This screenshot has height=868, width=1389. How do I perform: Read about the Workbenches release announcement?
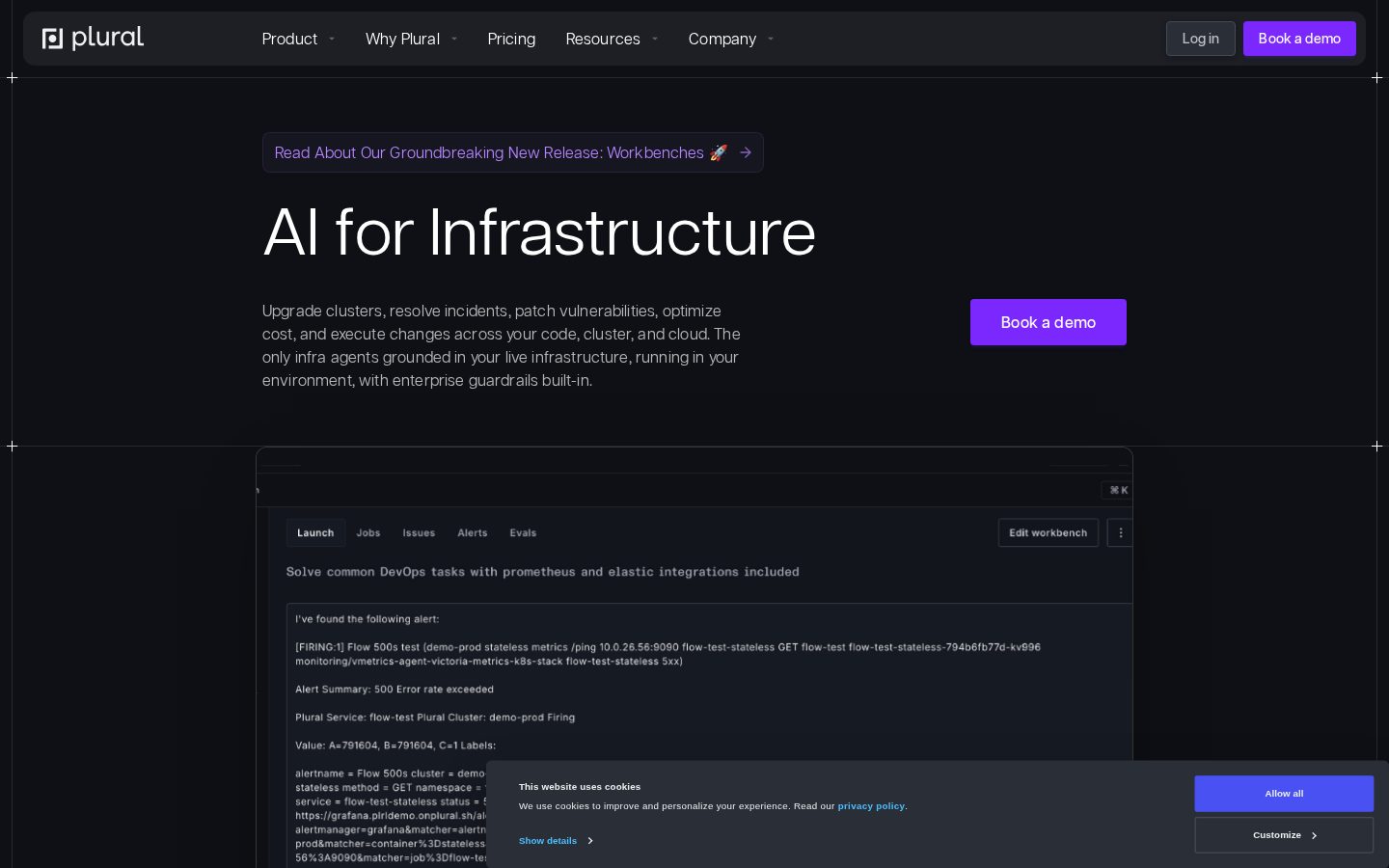pyautogui.click(x=513, y=152)
